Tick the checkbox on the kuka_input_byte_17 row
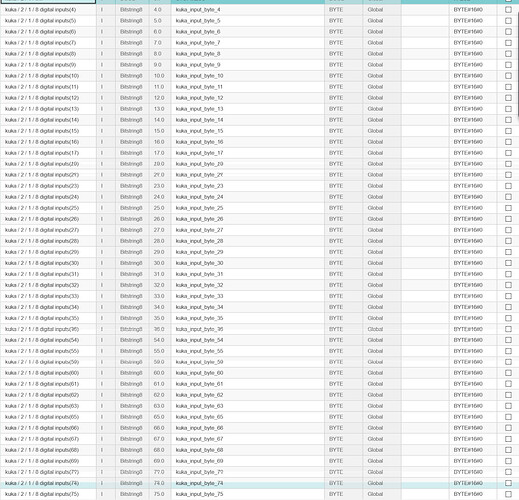519x500 pixels. coord(508,153)
